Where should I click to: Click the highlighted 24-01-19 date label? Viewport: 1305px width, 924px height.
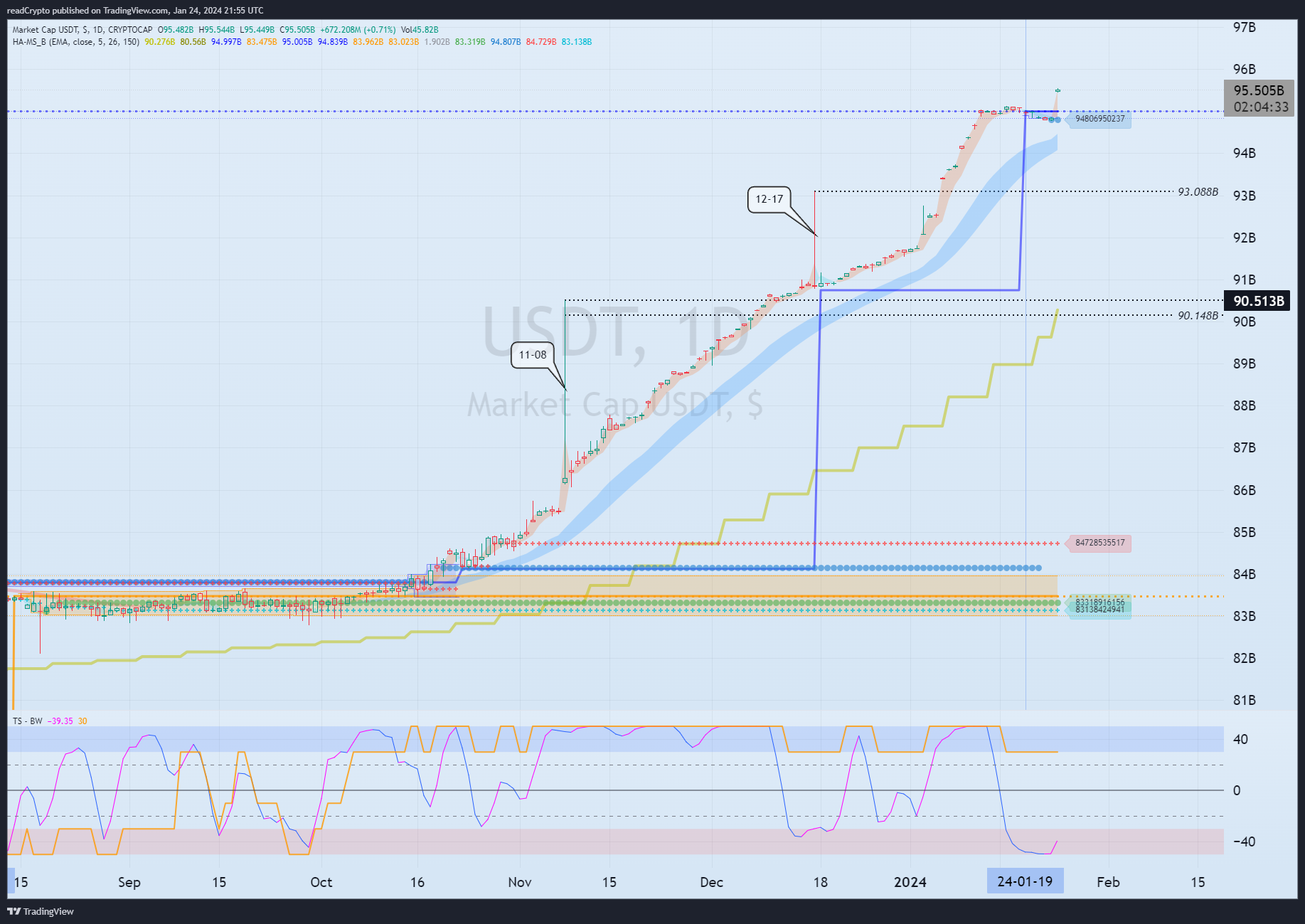(1025, 882)
